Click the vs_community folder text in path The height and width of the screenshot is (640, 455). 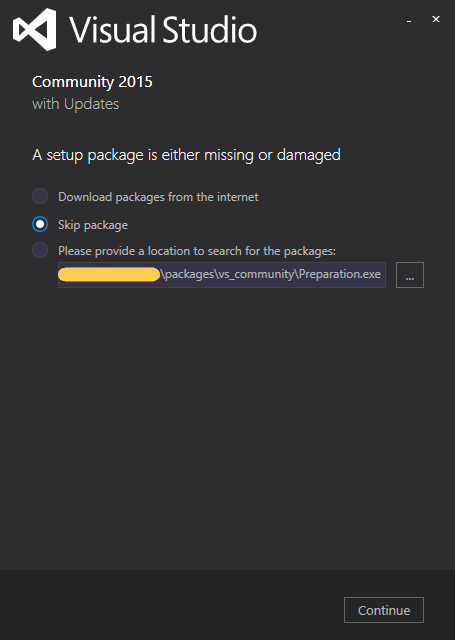click(256, 274)
